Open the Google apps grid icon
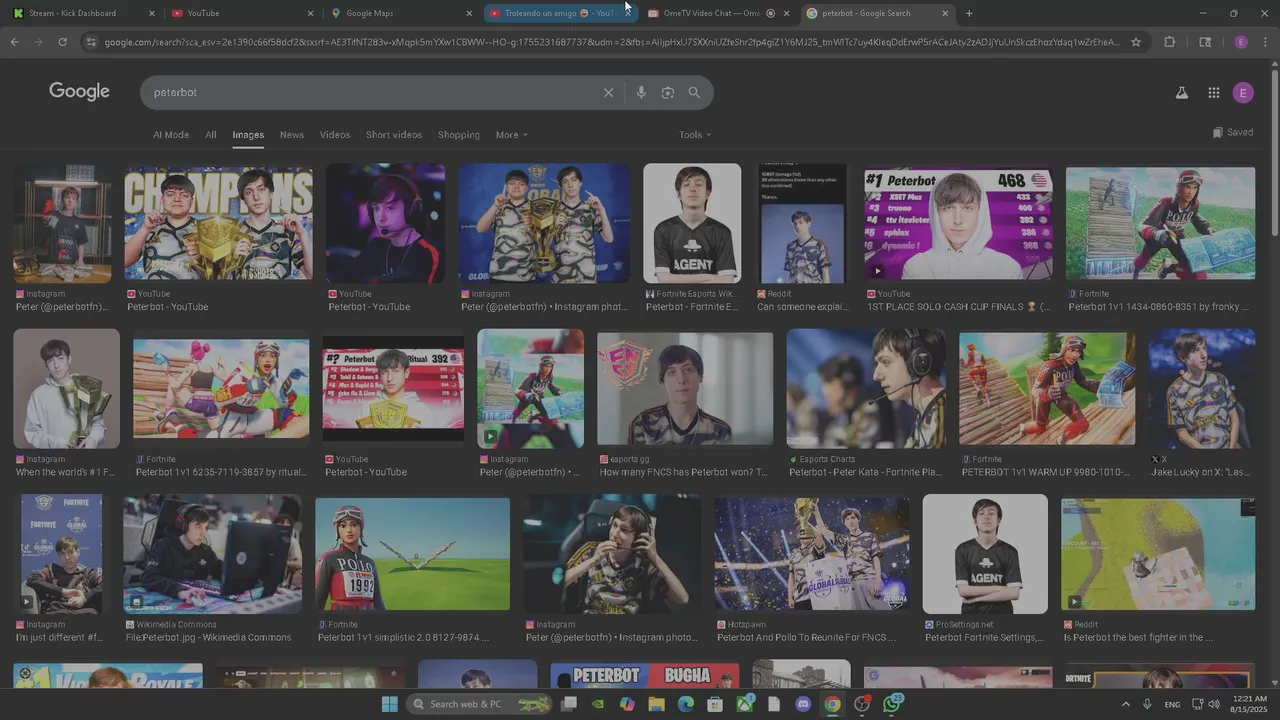The height and width of the screenshot is (720, 1280). pyautogui.click(x=1213, y=93)
